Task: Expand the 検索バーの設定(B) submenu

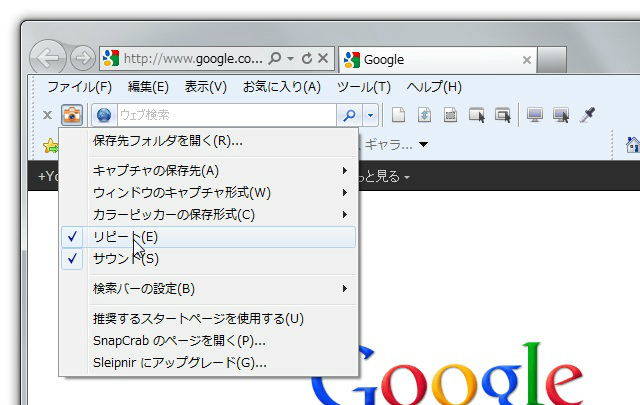Action: (209, 289)
